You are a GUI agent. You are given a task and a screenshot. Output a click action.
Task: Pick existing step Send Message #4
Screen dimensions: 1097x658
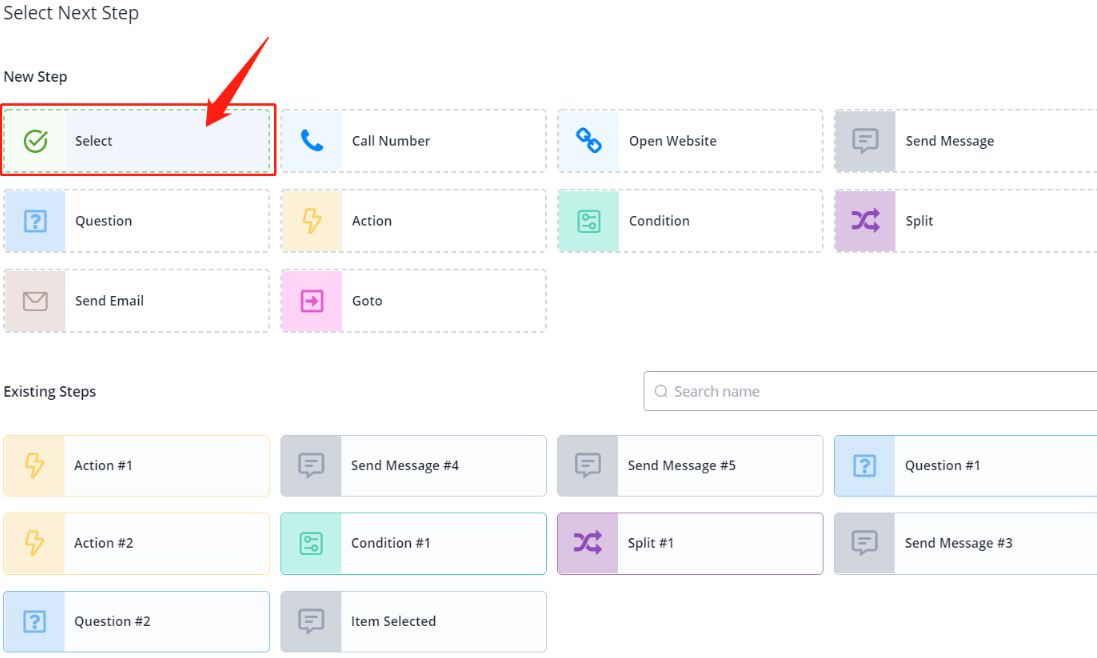[413, 466]
